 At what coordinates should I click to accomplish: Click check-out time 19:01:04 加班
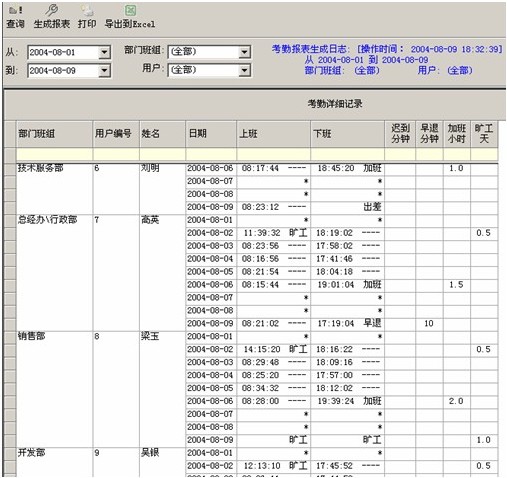[x=347, y=285]
